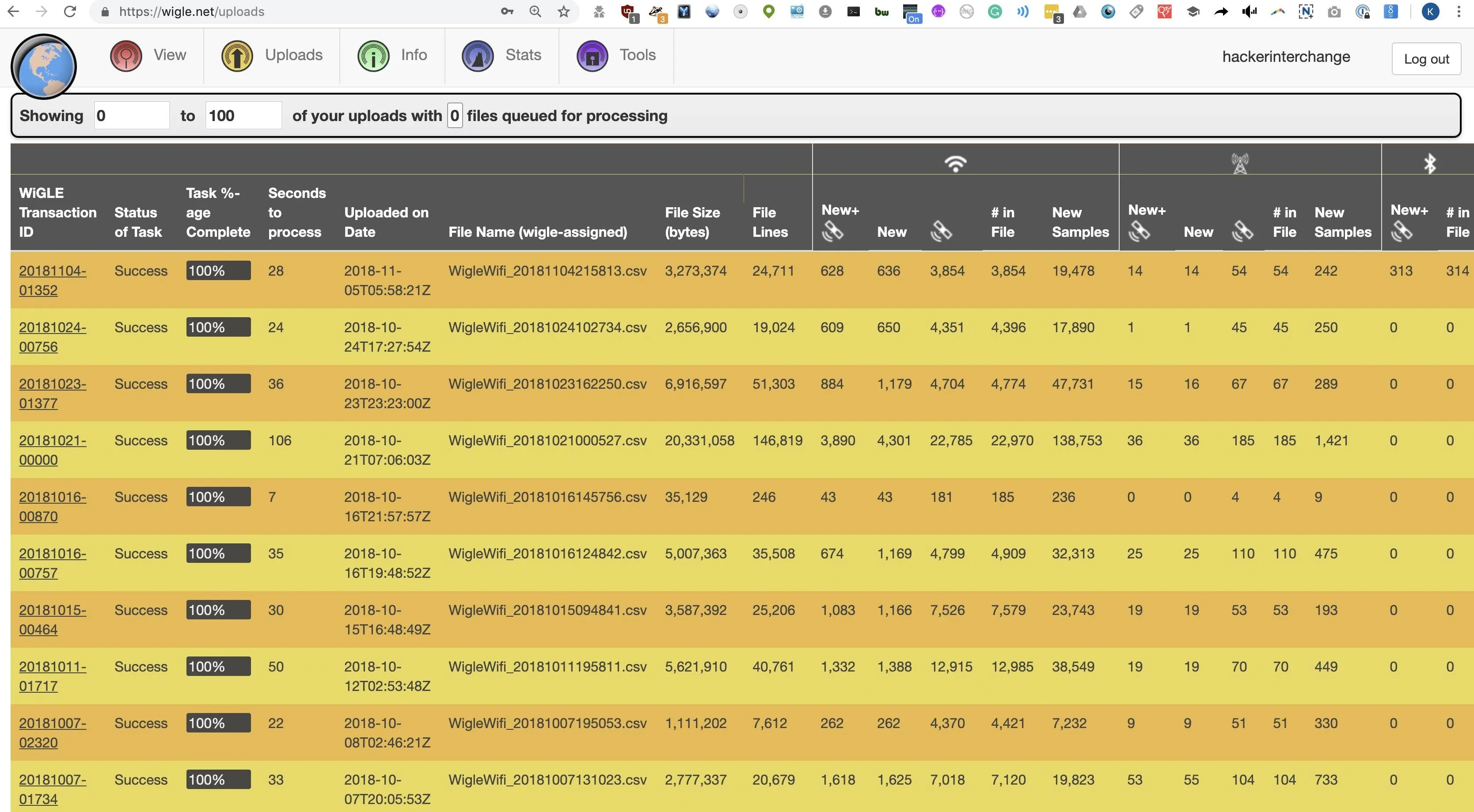This screenshot has height=812, width=1474.
Task: Click the green map pin extension icon
Action: 769,11
